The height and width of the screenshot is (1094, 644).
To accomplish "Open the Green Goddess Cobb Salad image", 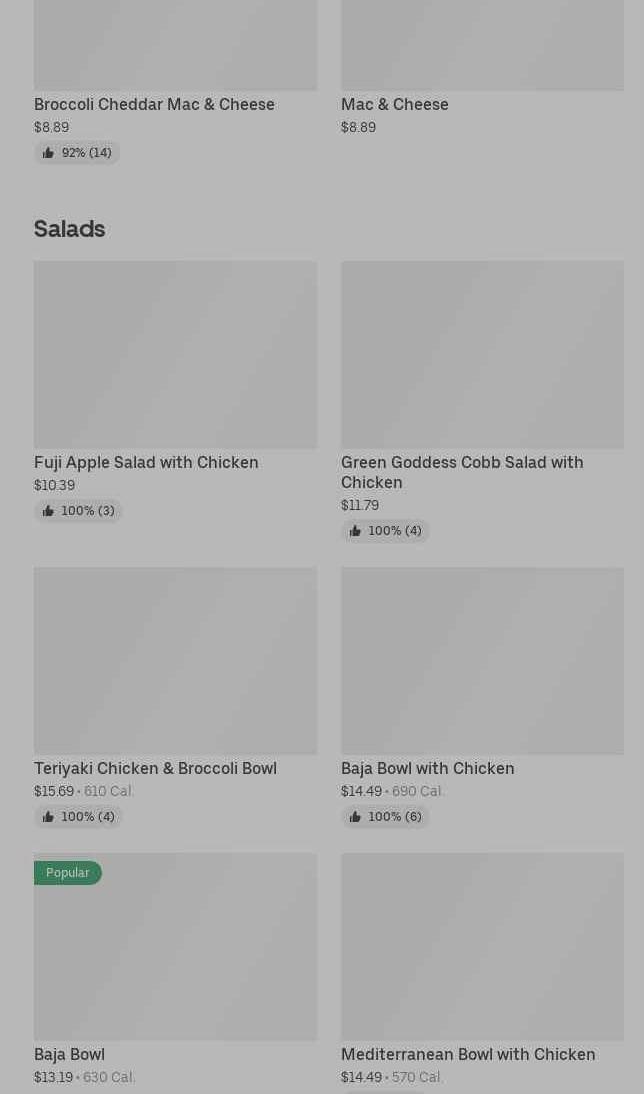I will click(482, 355).
